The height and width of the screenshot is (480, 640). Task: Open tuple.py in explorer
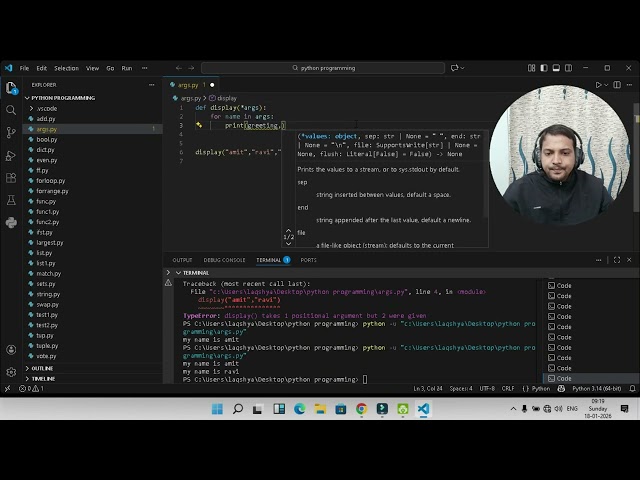[x=47, y=346]
